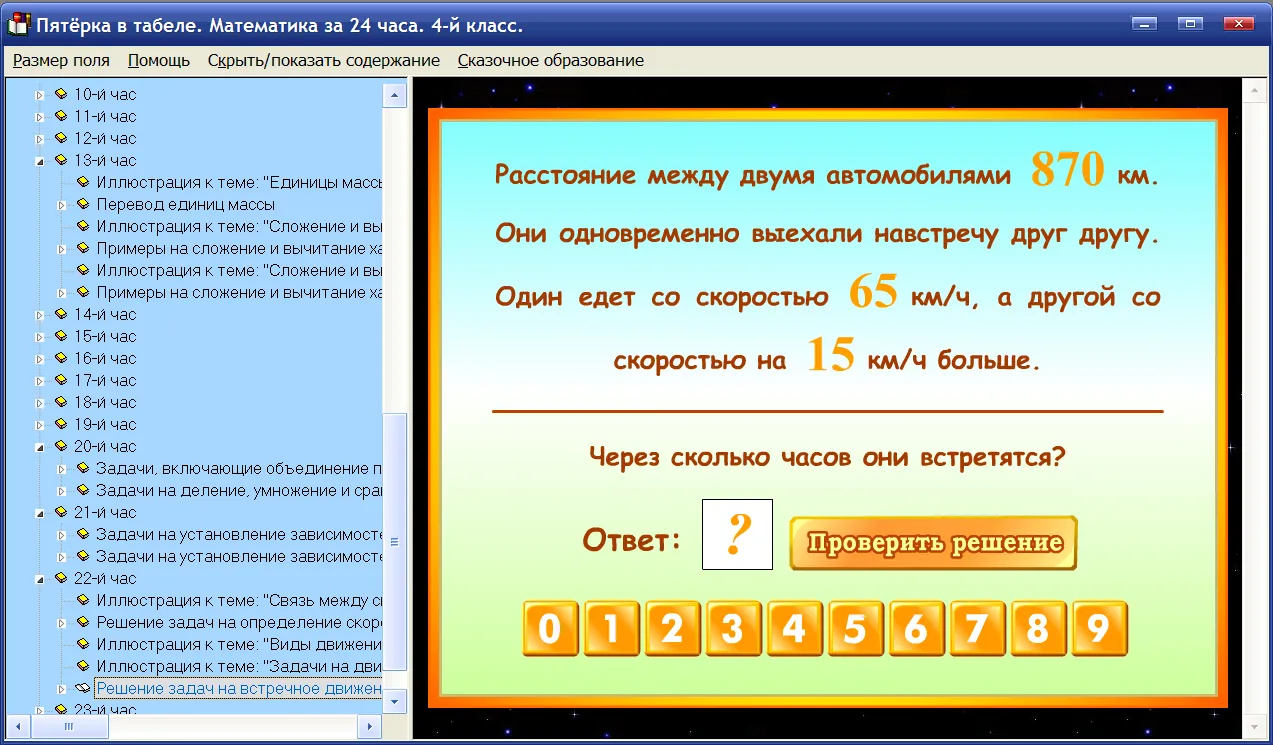This screenshot has width=1273, height=745.
Task: Click digit button 5
Action: coord(855,629)
